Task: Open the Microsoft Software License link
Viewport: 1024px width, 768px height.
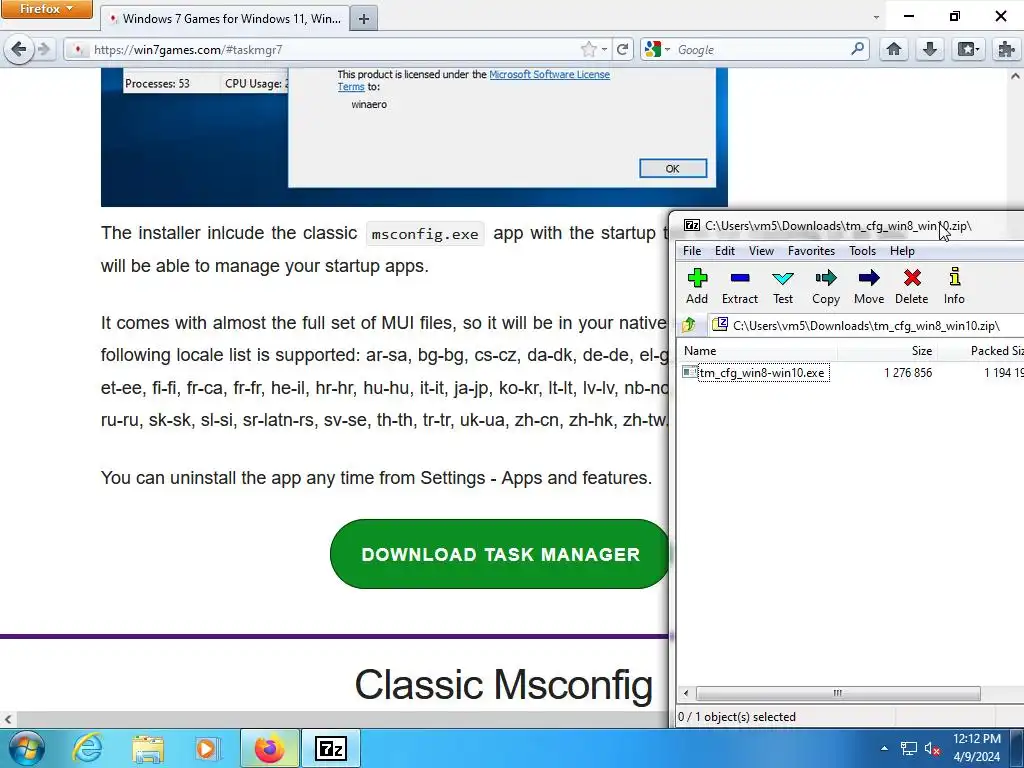Action: coord(549,74)
